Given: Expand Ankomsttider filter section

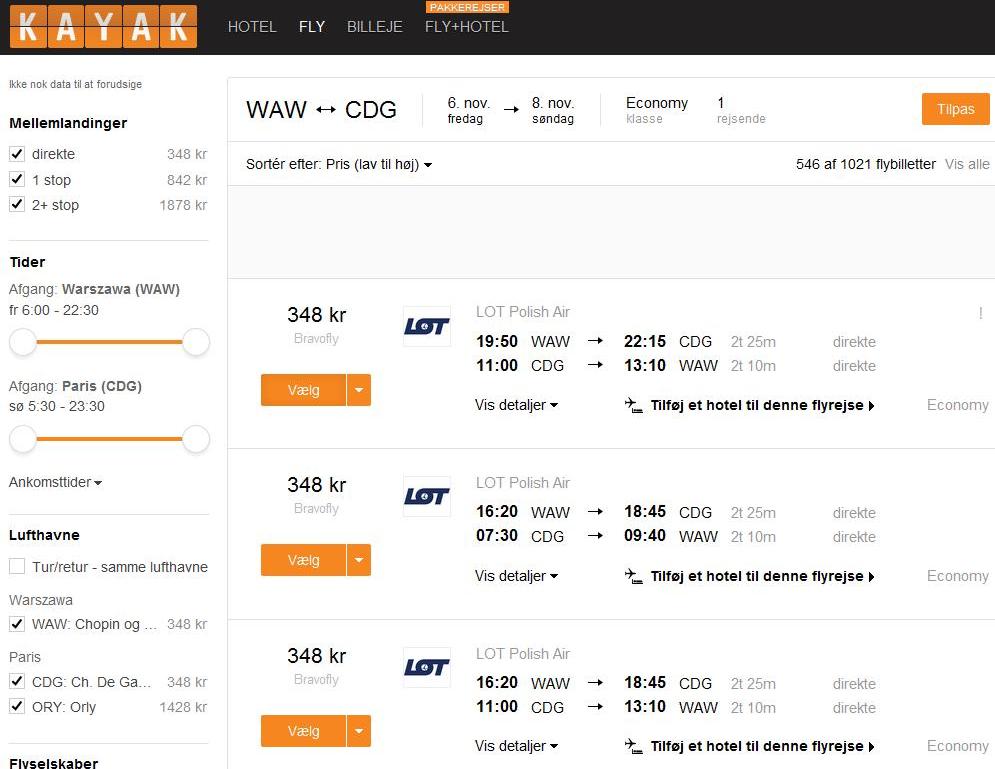Looking at the screenshot, I should click(55, 482).
